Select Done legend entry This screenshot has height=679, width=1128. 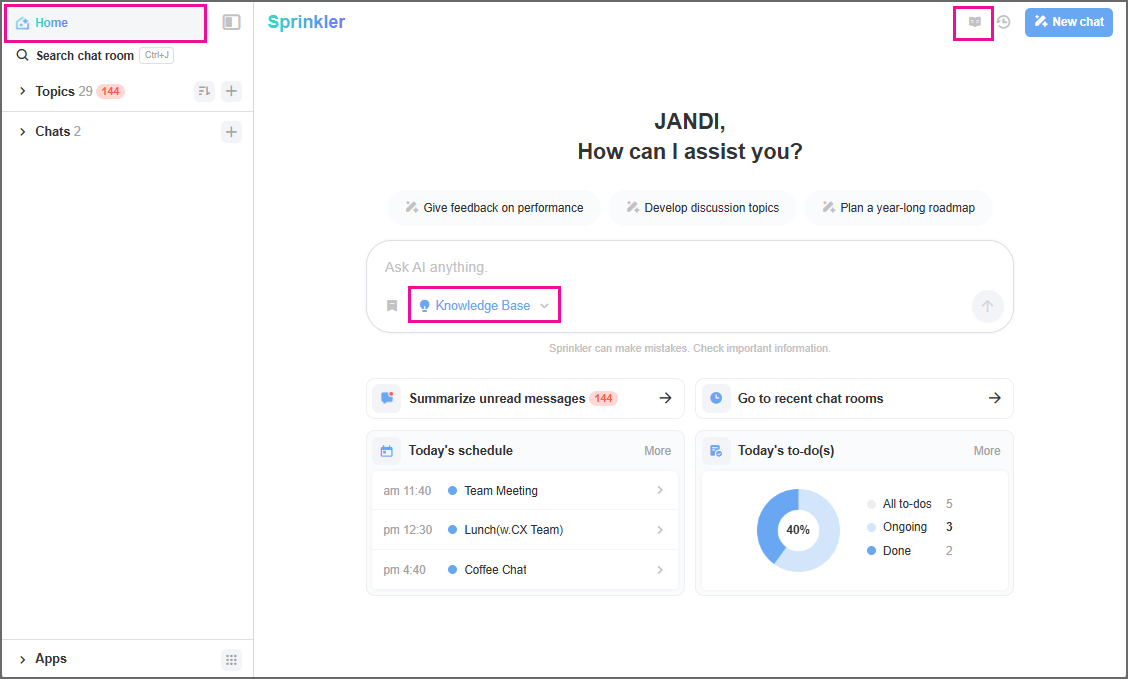coord(910,551)
